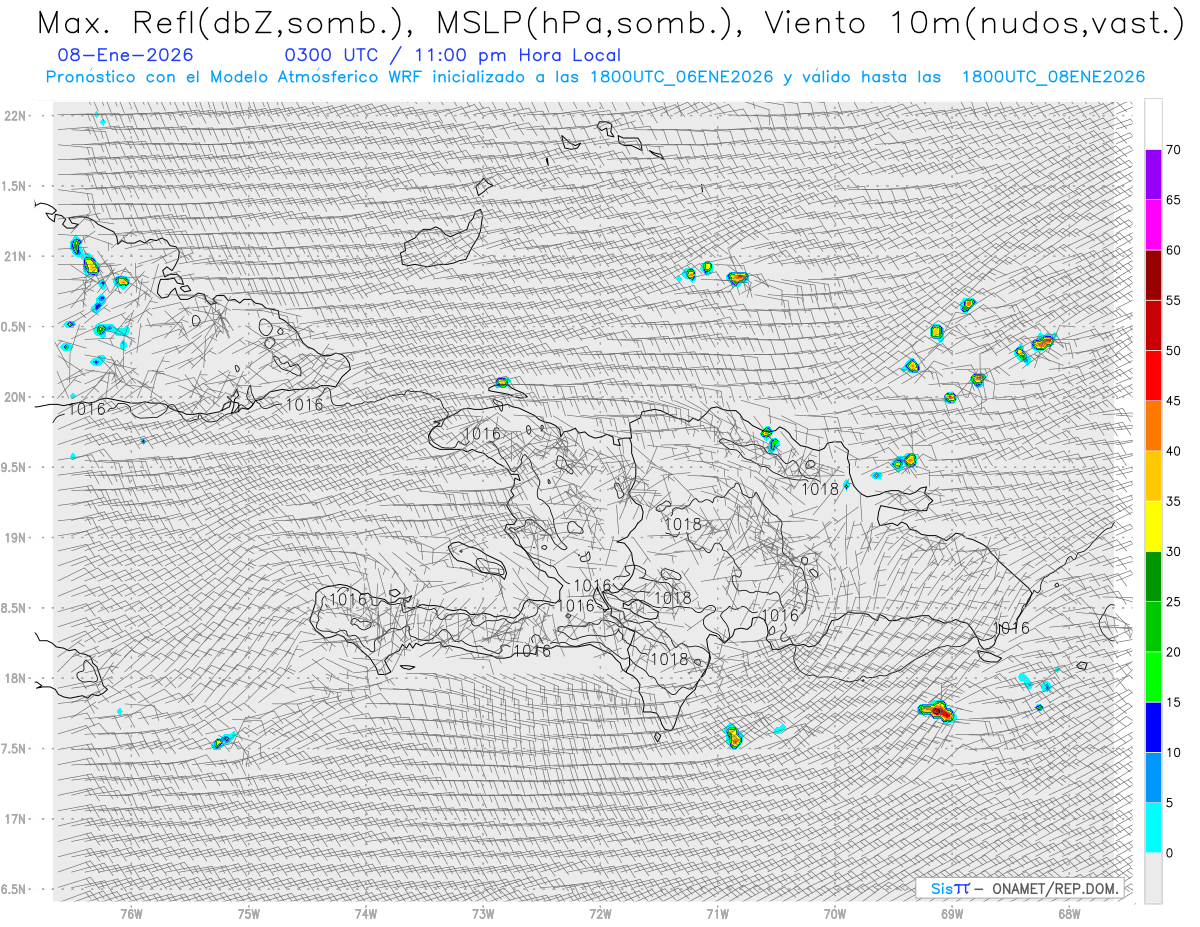Select '0300 UTC / 11:00 pm Hora Local' text
Viewport: 1200px width, 927px height.
(452, 55)
